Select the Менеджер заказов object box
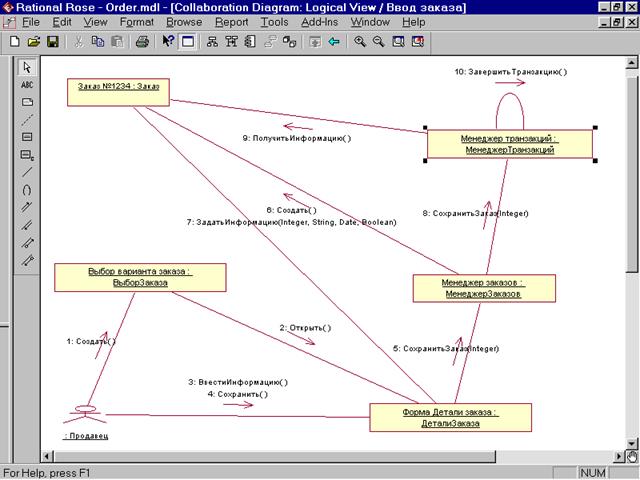This screenshot has width=640, height=480. coord(484,288)
